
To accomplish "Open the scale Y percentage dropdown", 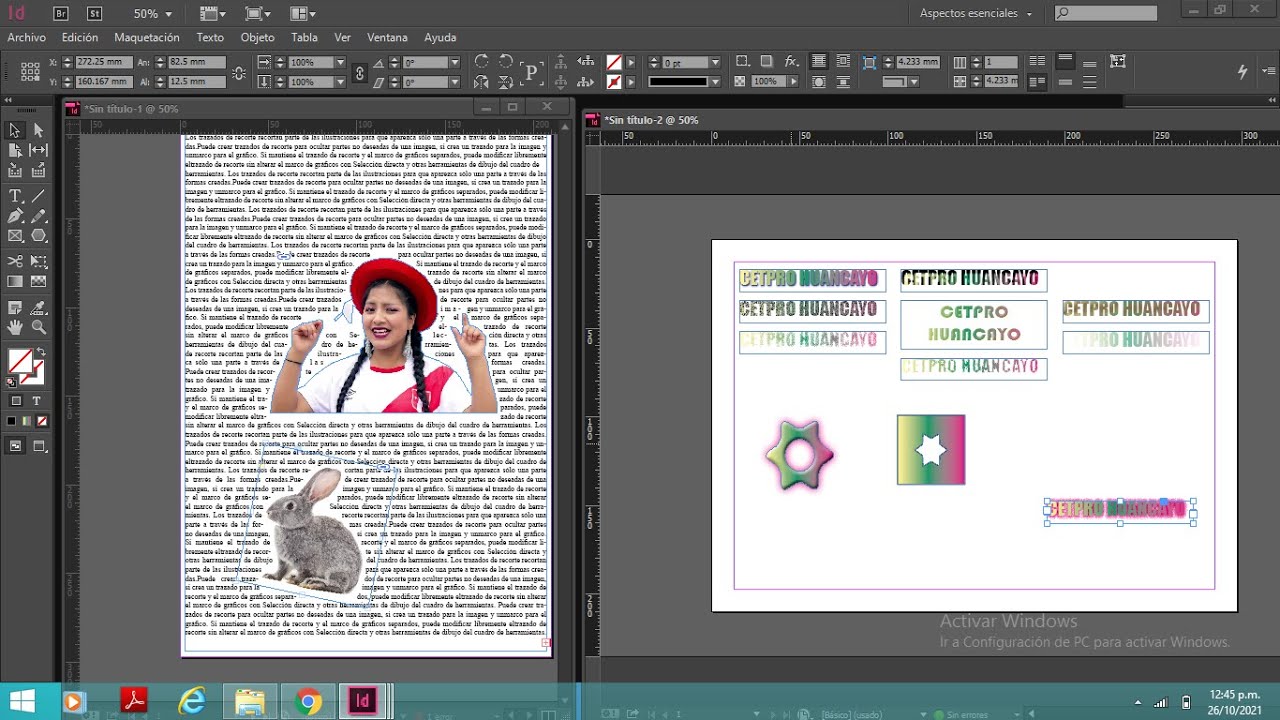I will pyautogui.click(x=341, y=82).
